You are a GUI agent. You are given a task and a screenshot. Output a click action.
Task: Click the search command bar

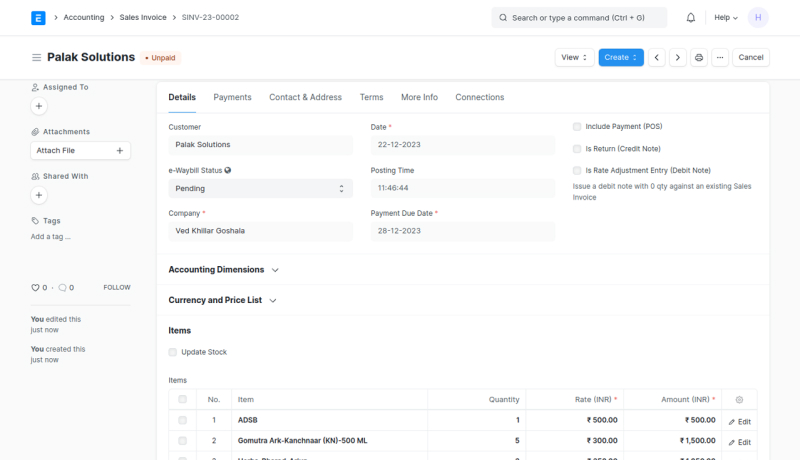point(579,18)
